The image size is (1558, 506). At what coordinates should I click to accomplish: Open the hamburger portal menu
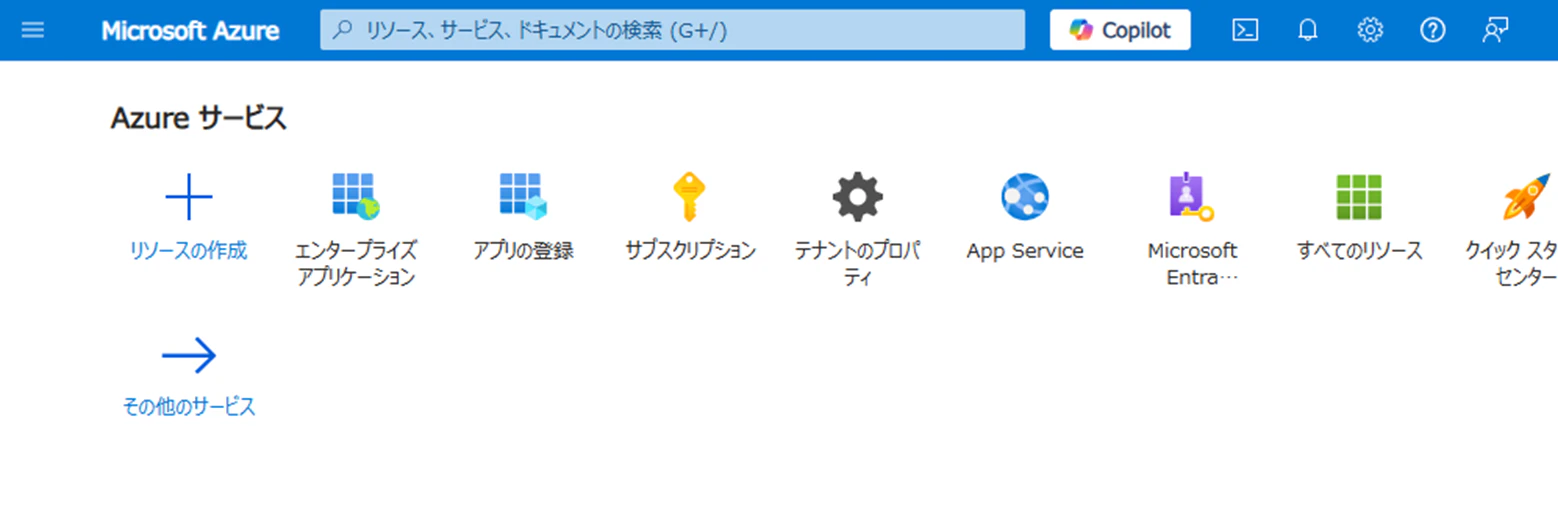point(33,30)
